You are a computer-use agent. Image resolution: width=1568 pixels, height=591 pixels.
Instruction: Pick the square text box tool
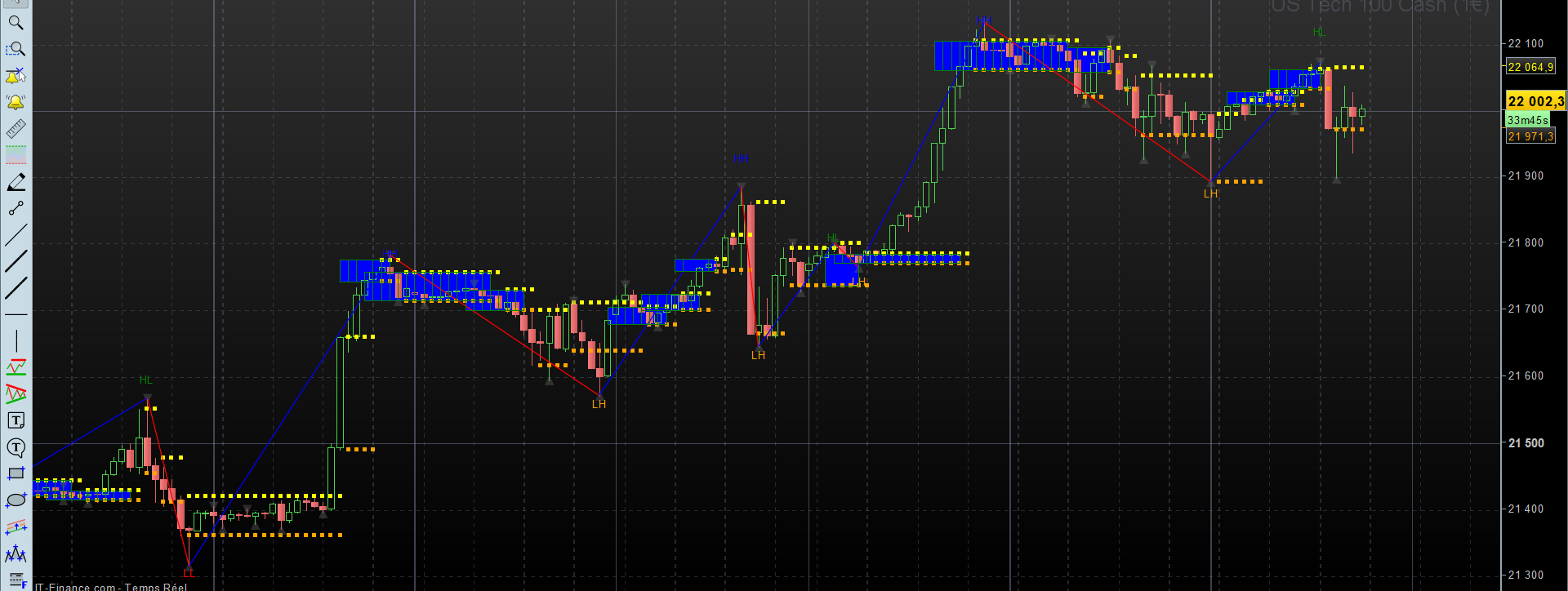(16, 420)
